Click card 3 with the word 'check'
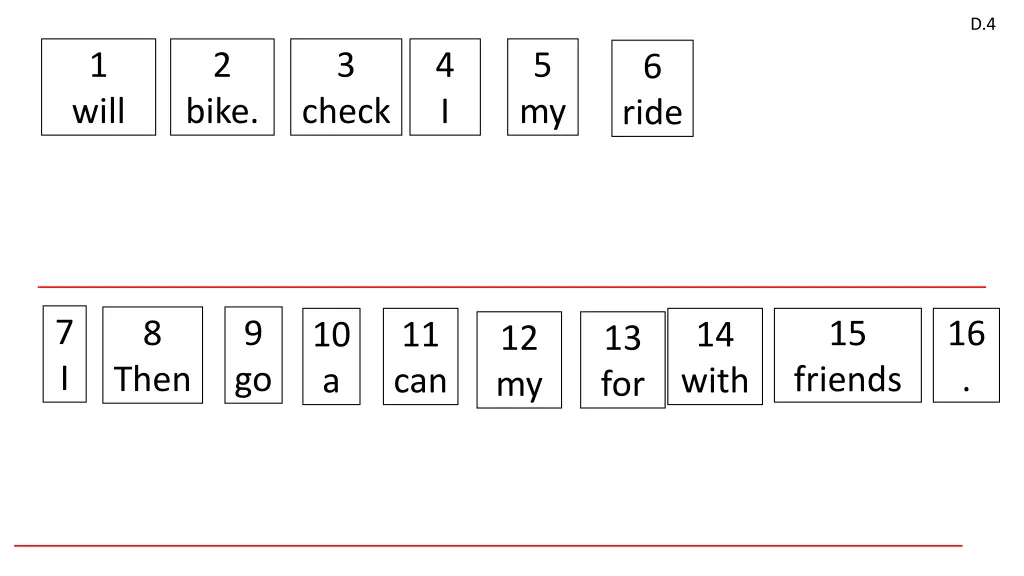Viewport: 1024px width, 576px height. pos(346,87)
